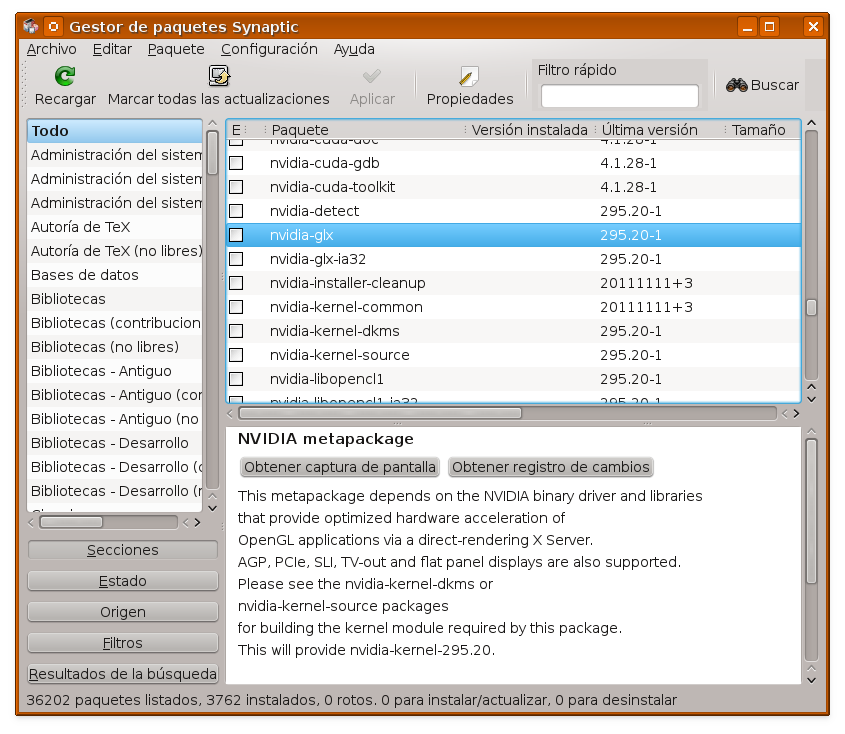Mark the nvidia-glx package checkbox
845x734 pixels.
click(236, 235)
